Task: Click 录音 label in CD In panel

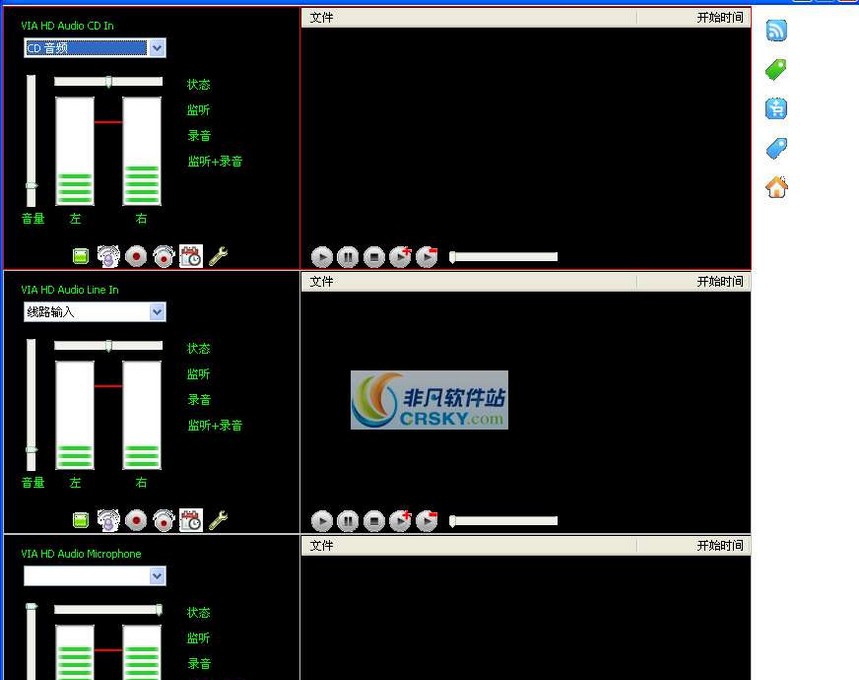Action: (199, 136)
